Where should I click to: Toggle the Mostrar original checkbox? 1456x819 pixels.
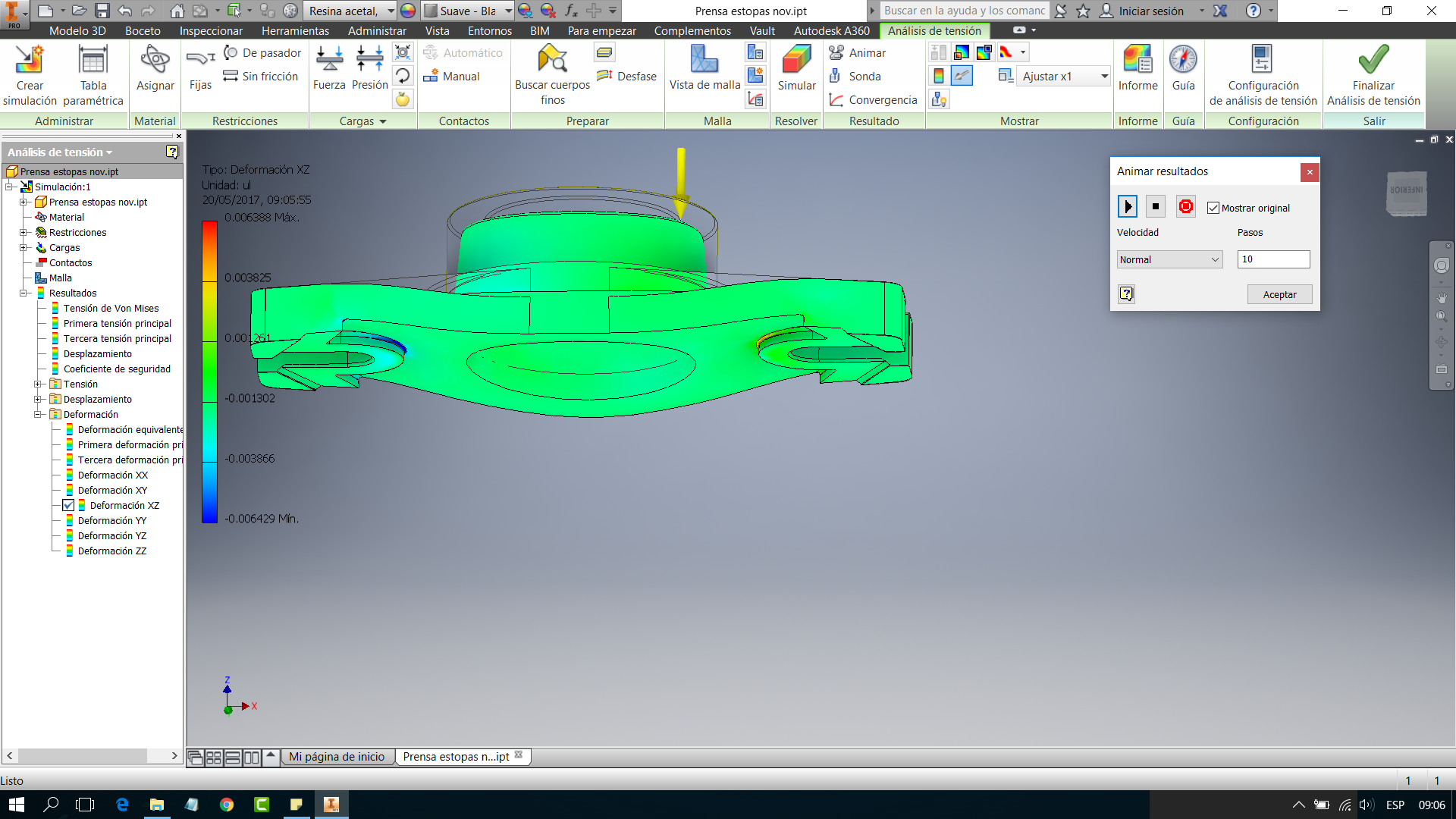pyautogui.click(x=1213, y=208)
